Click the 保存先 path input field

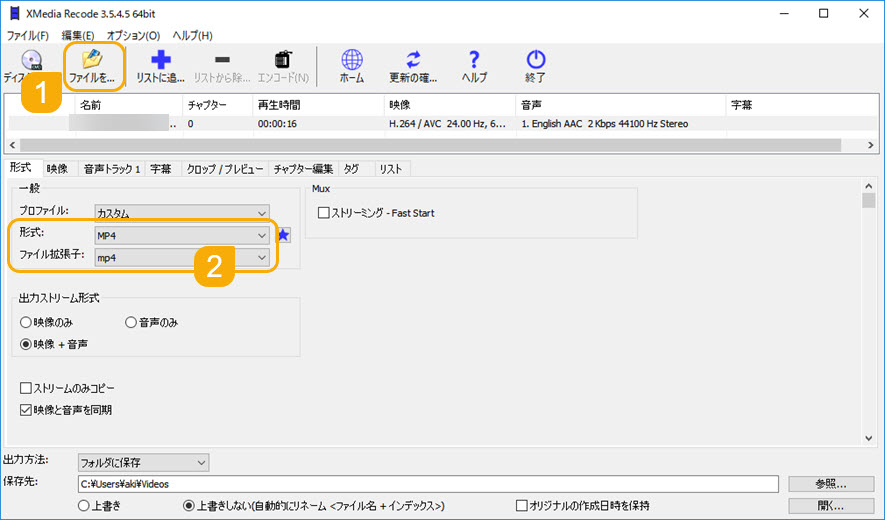[428, 484]
